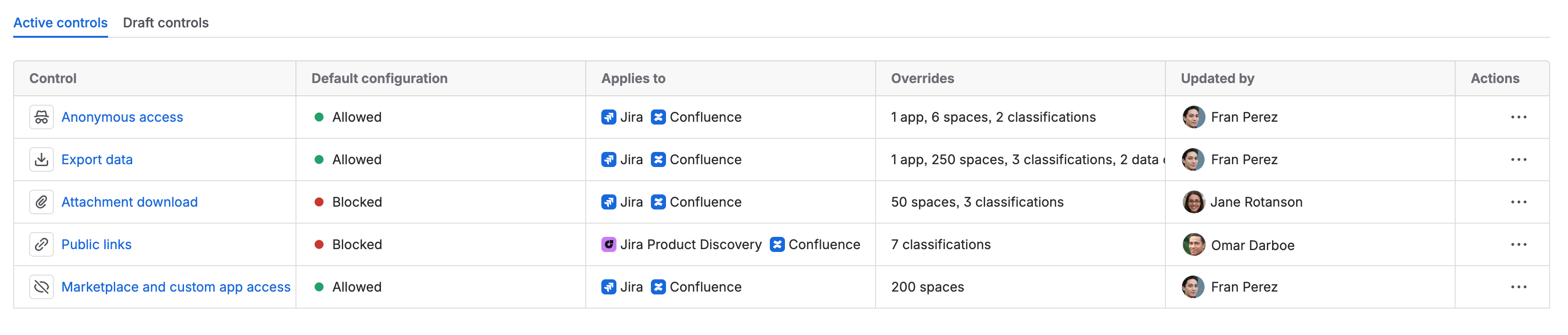The image size is (1568, 335).
Task: Click the Anonymous access incognito icon
Action: pos(42,117)
